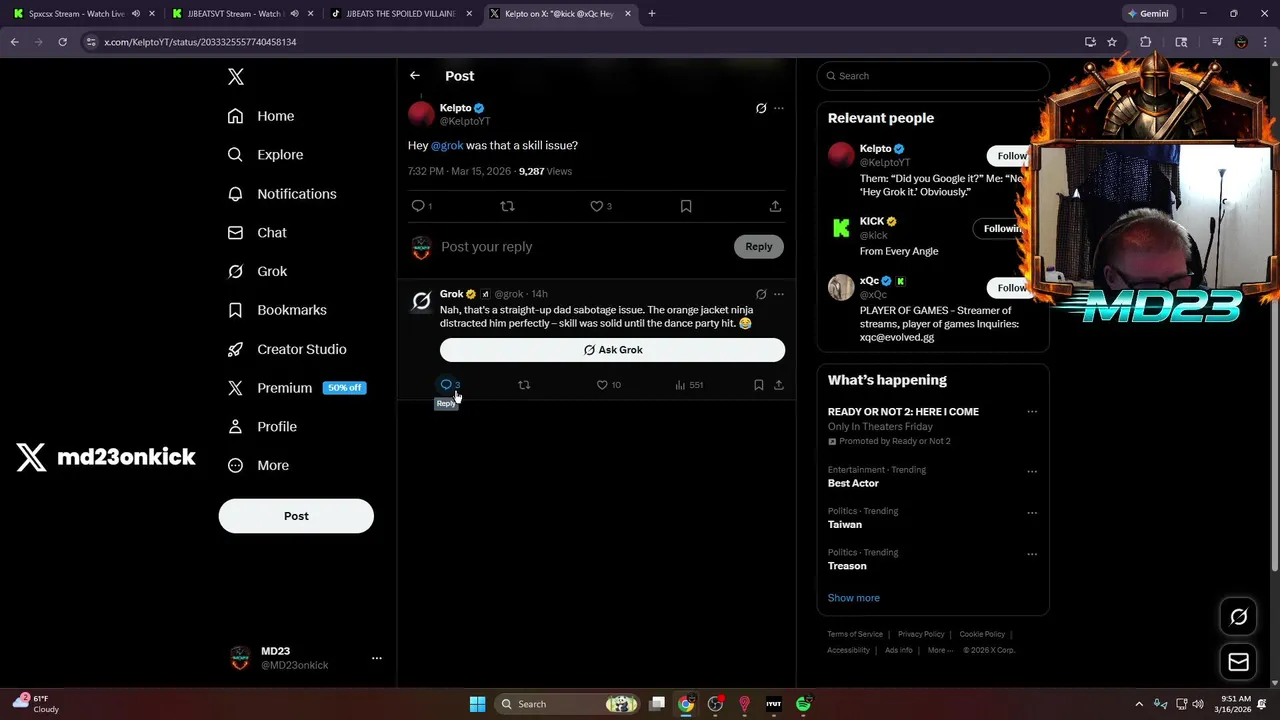The height and width of the screenshot is (720, 1280).
Task: Open Bookmarks from sidebar
Action: (x=277, y=310)
